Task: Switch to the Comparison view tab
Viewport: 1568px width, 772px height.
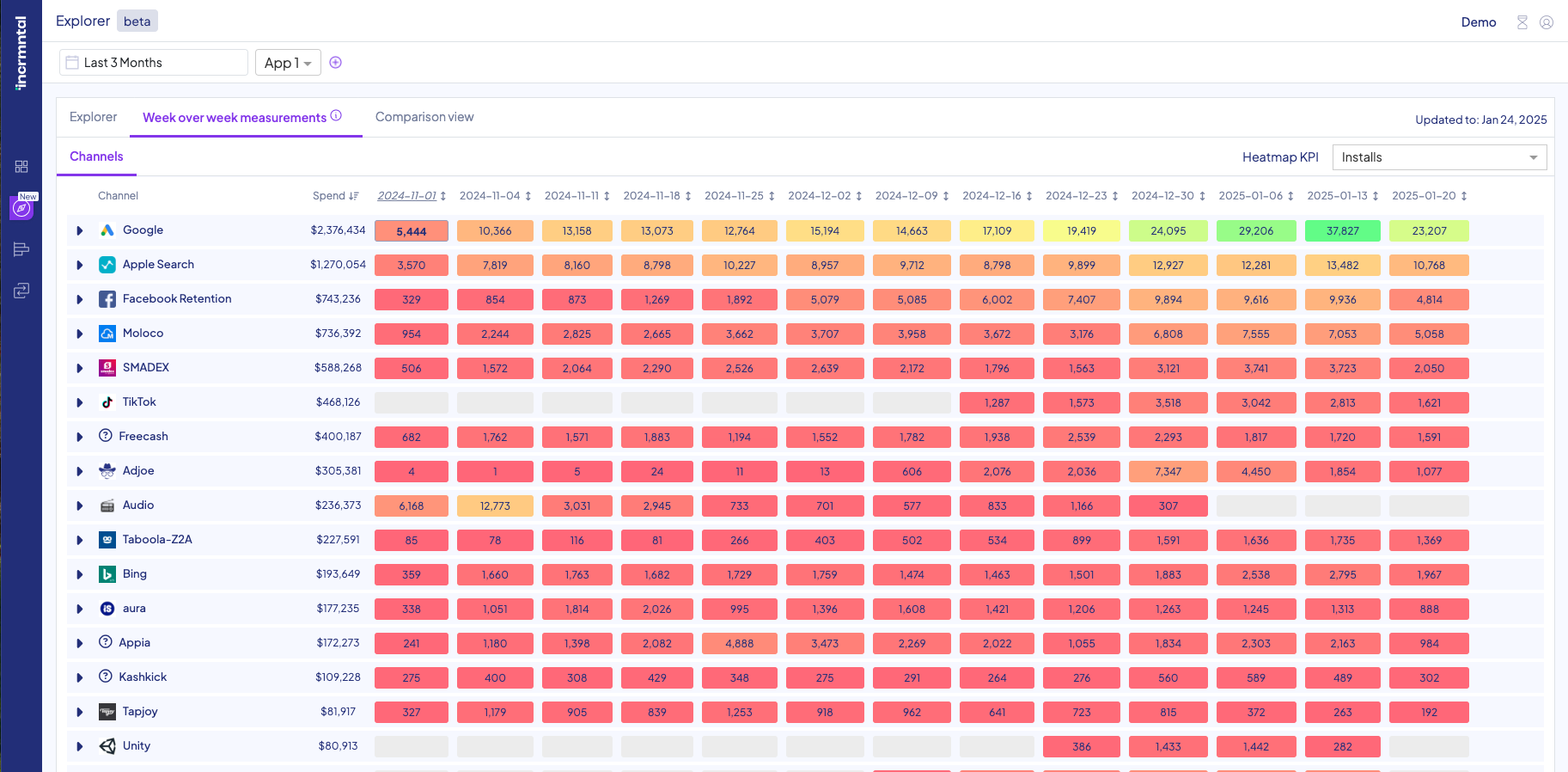Action: 424,117
